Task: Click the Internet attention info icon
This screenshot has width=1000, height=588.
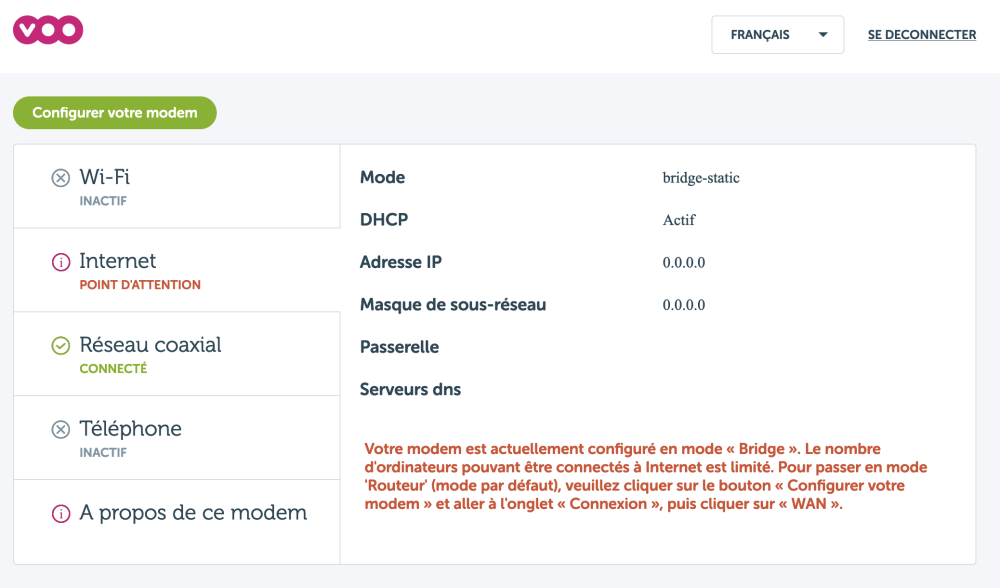Action: (61, 262)
